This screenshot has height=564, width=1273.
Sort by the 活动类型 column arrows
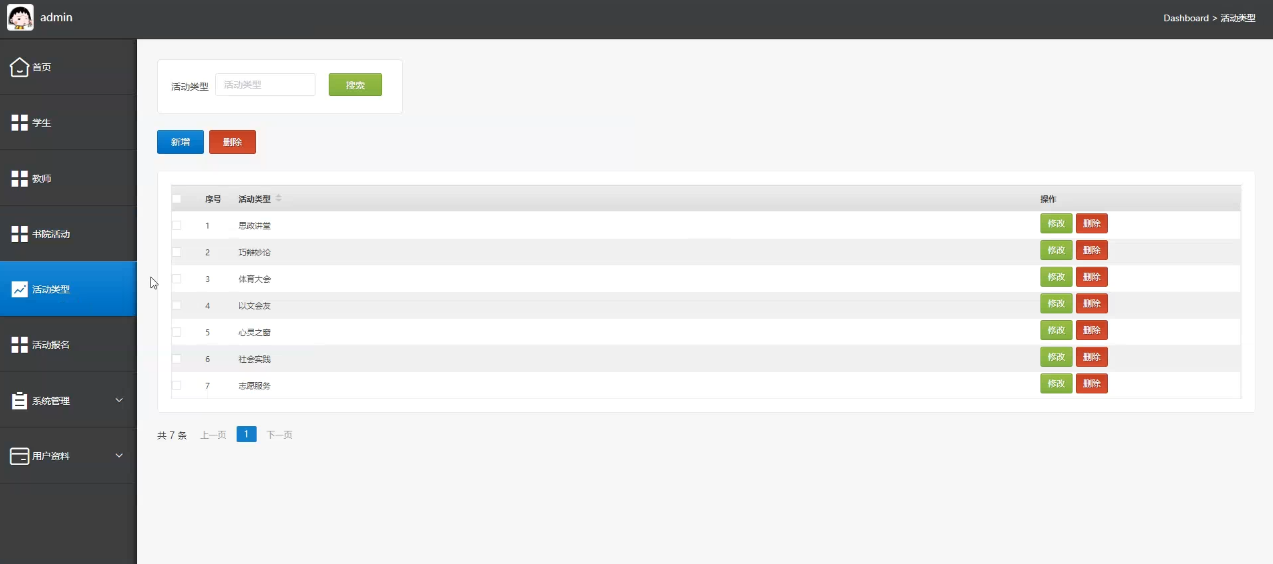tap(279, 199)
